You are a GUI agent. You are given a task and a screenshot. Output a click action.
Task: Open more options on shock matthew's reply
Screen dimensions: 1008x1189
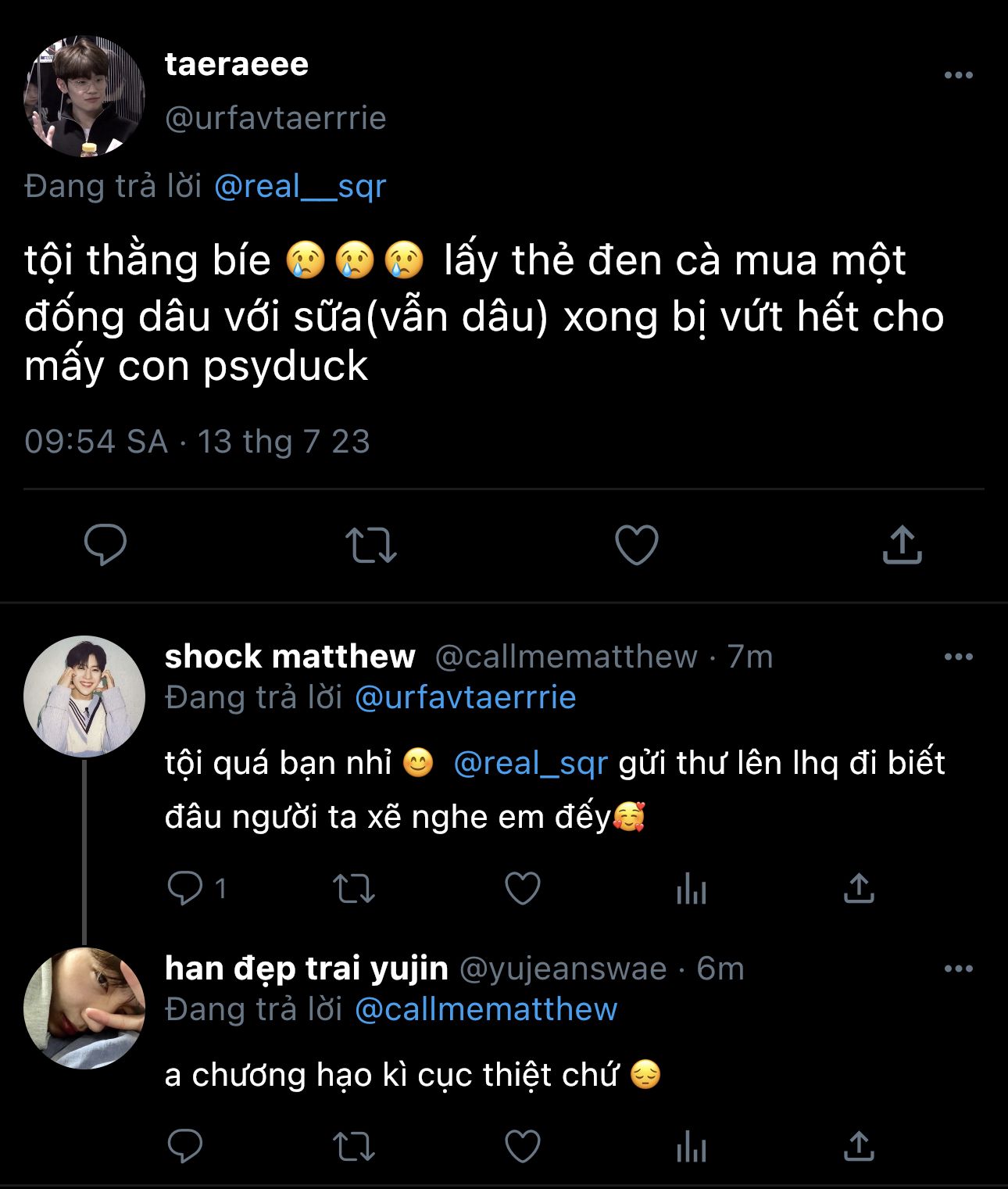(x=959, y=657)
